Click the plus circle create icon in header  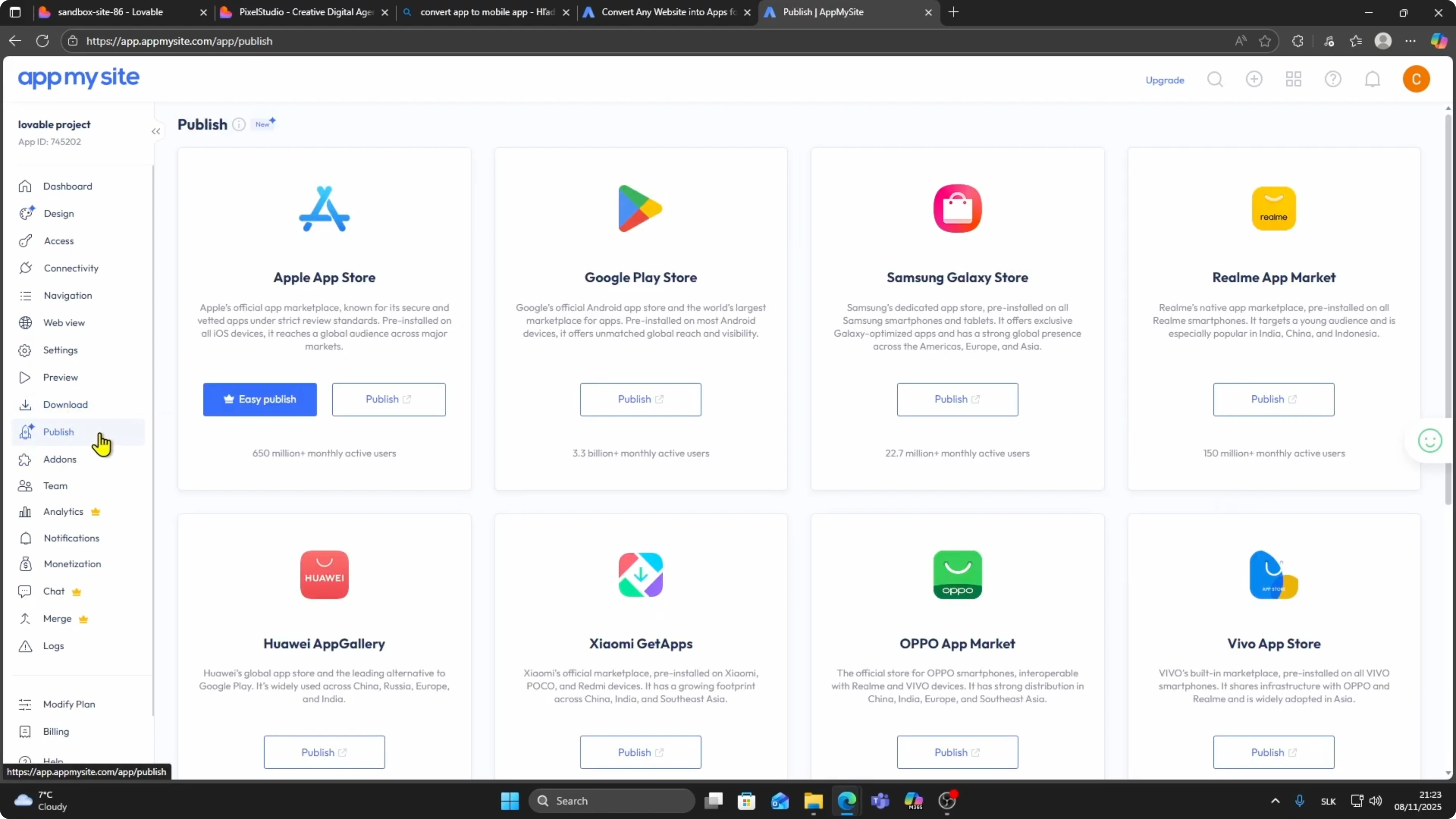coord(1254,79)
